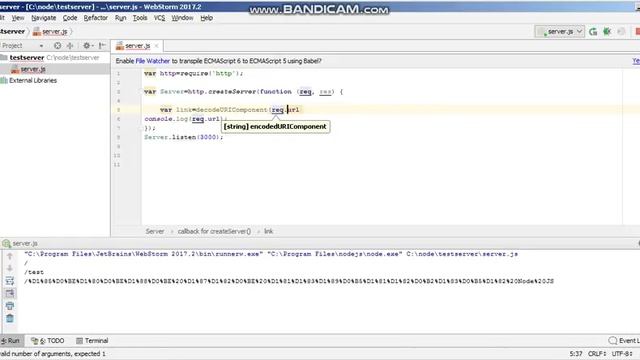This screenshot has width=640, height=360.
Task: Open the Run tool window tab
Action: tap(11, 340)
